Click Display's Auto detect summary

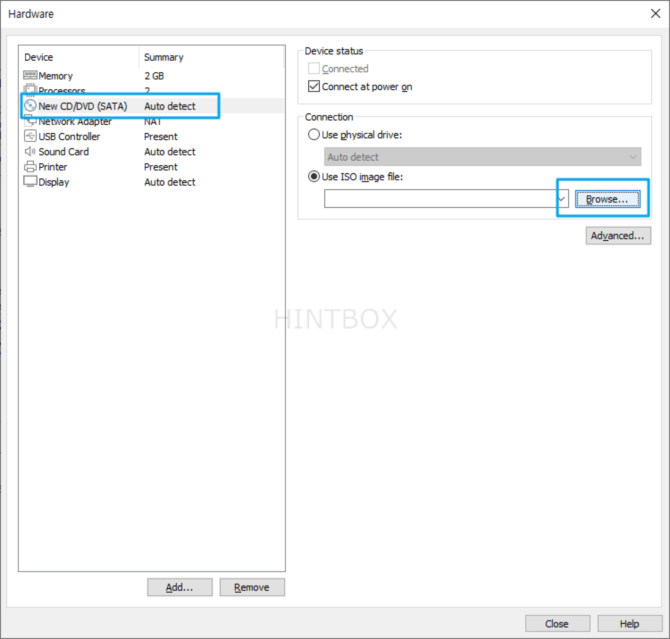[170, 182]
